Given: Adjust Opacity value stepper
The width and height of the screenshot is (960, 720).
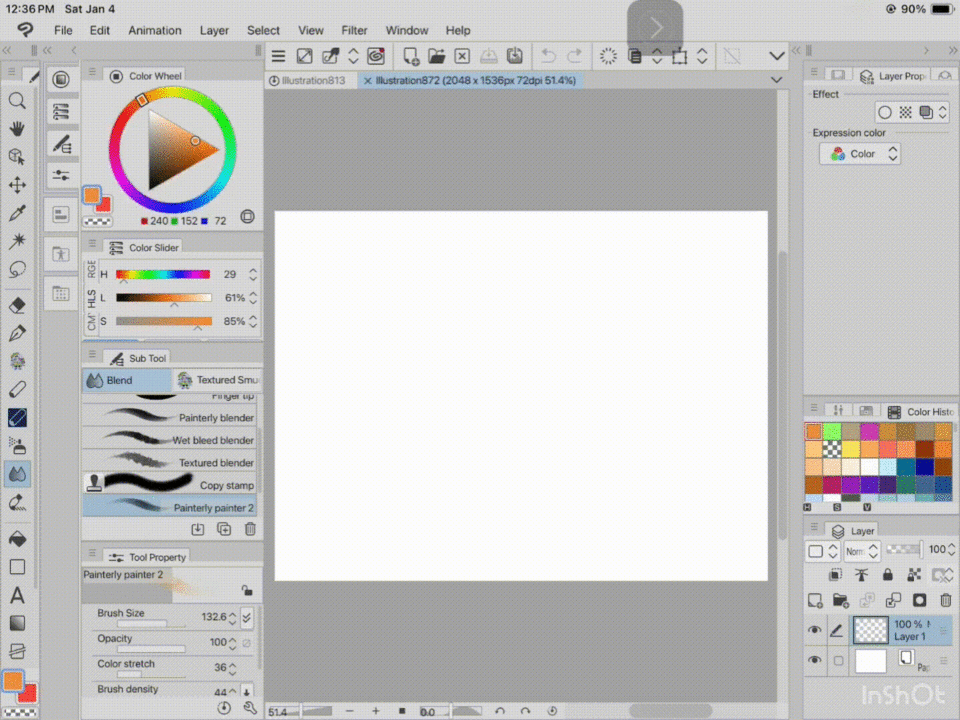Looking at the screenshot, I should point(233,643).
